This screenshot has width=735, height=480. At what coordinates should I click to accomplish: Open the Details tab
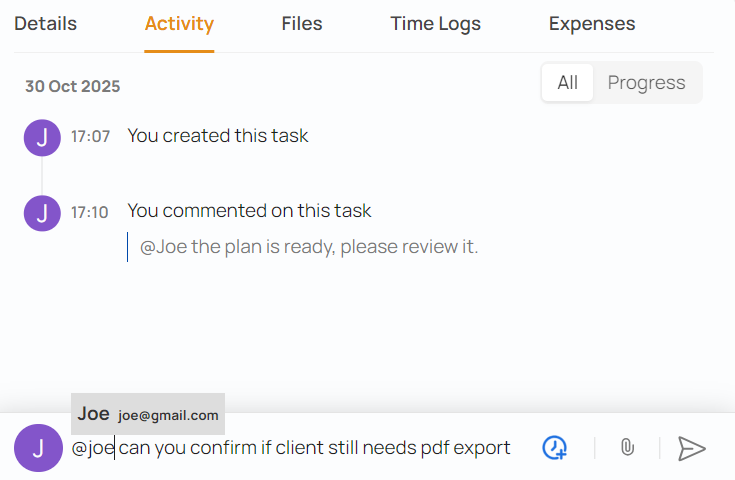[x=45, y=24]
